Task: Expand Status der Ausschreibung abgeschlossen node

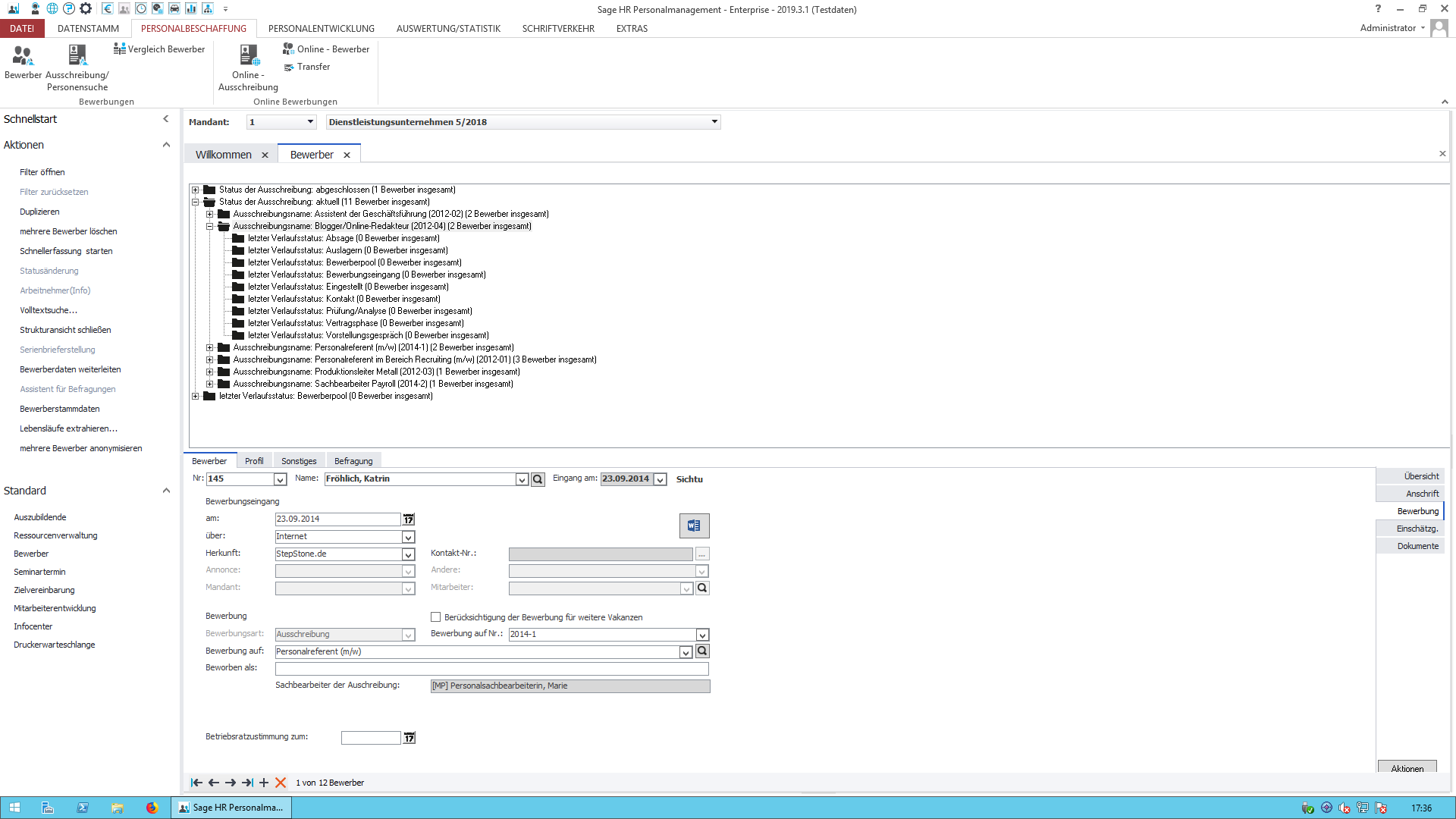Action: pyautogui.click(x=196, y=190)
